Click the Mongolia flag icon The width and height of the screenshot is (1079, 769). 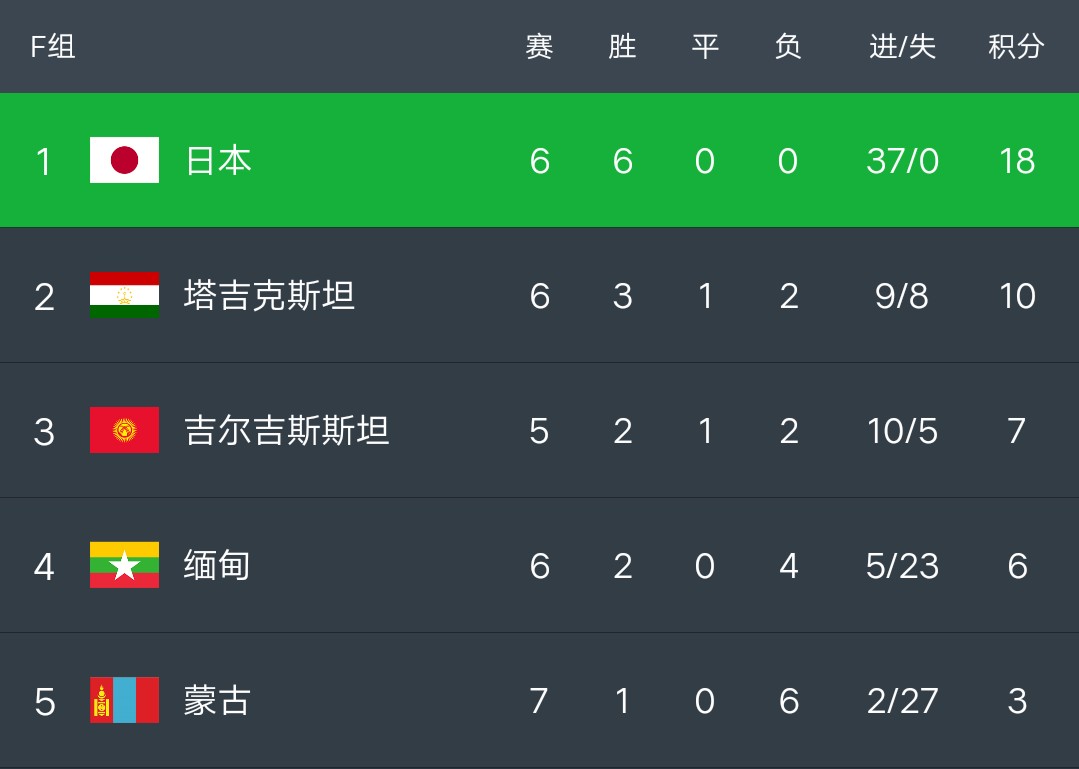point(124,700)
